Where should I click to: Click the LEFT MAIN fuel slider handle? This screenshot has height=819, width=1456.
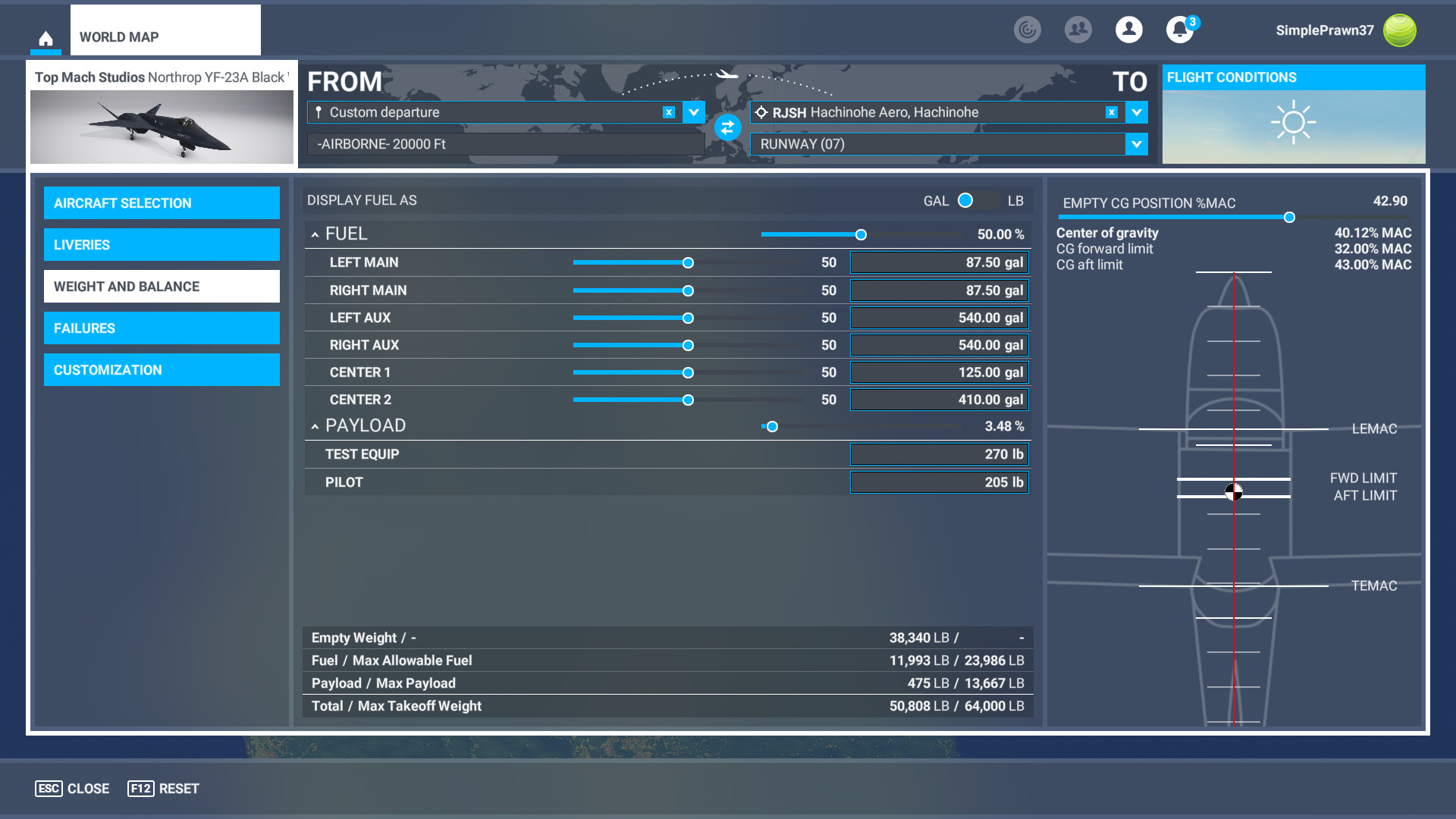point(688,263)
